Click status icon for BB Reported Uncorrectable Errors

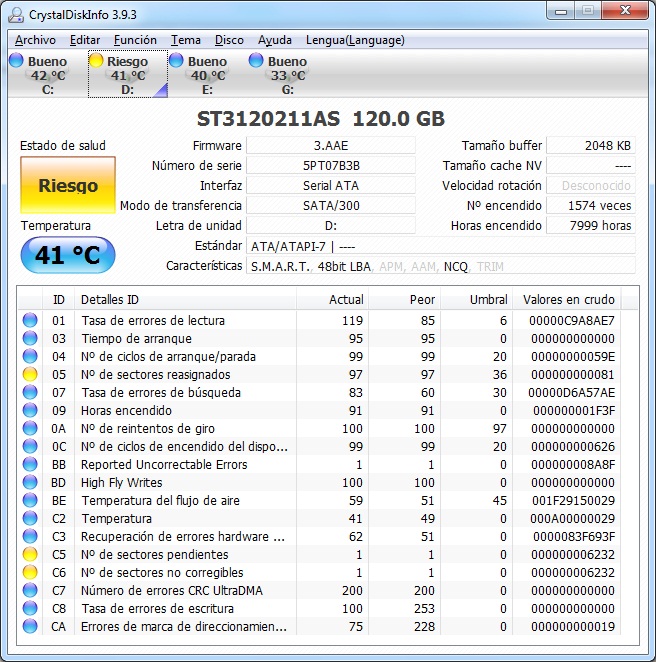(x=30, y=464)
